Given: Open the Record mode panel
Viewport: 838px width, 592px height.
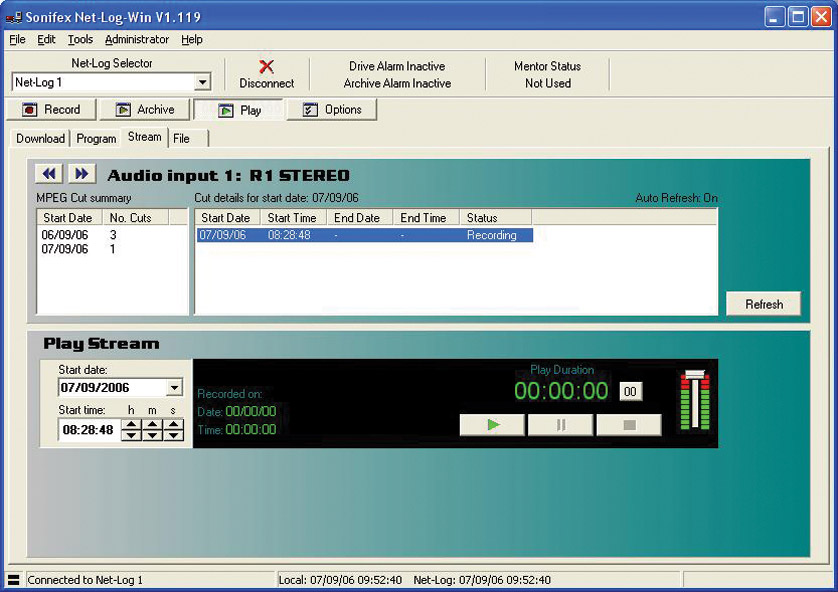Looking at the screenshot, I should point(51,110).
